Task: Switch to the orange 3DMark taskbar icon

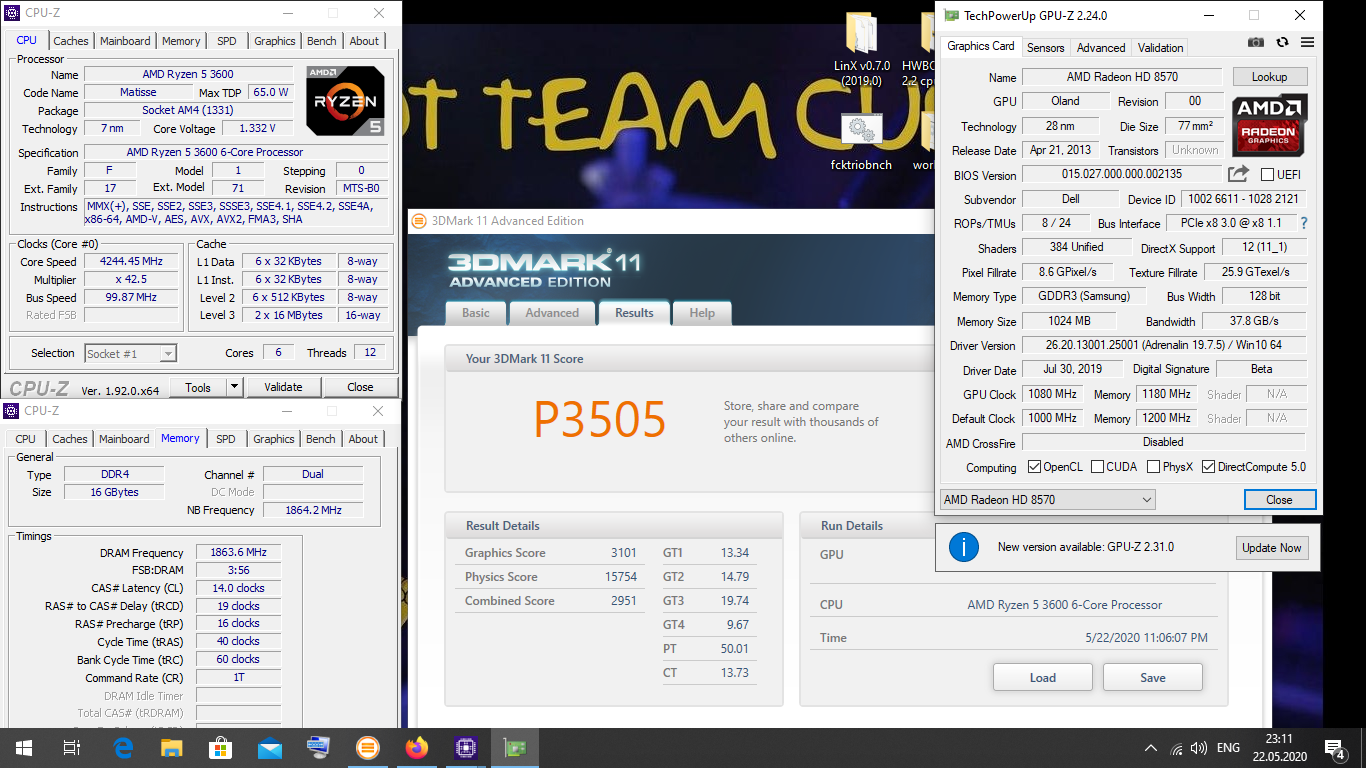Action: 368,748
